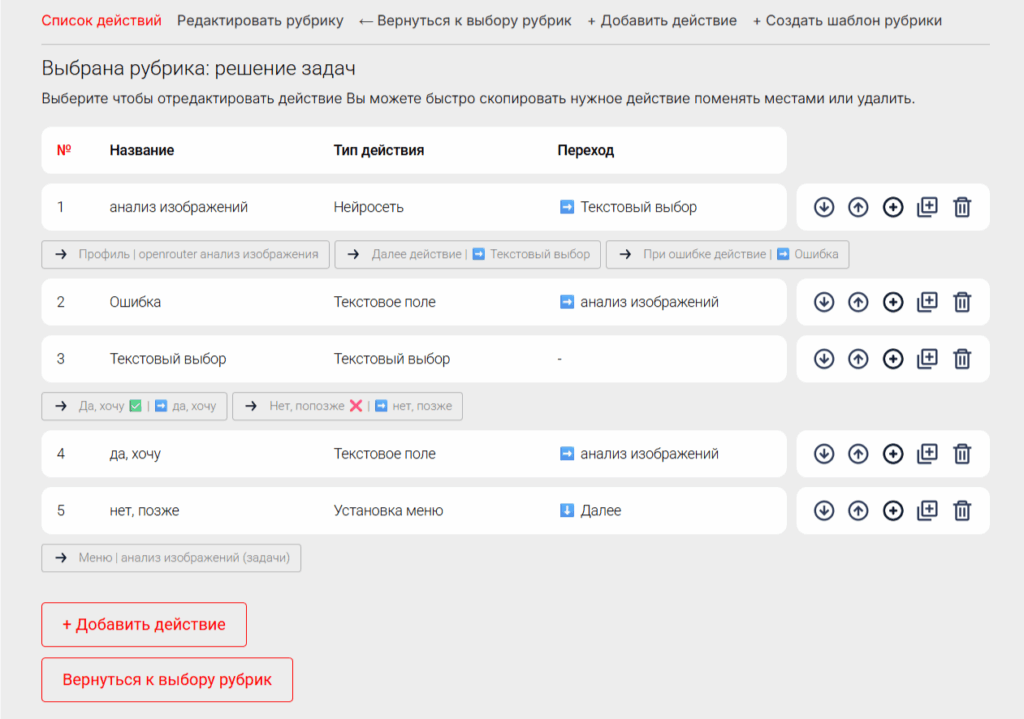The height and width of the screenshot is (719, 1024).
Task: Add action after 'нет, позже' row
Action: [893, 511]
